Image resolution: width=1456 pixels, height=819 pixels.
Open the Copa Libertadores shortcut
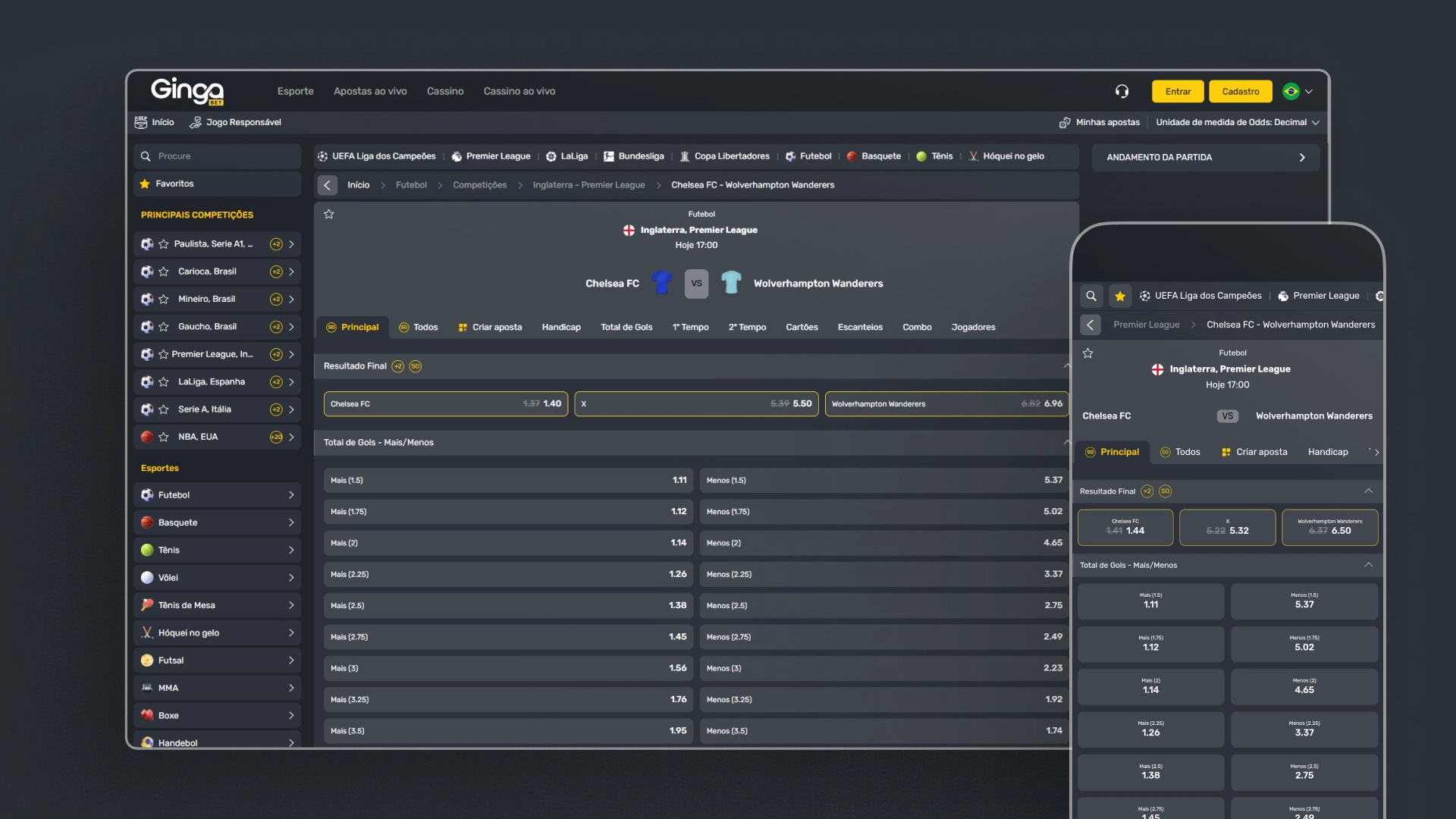click(725, 156)
